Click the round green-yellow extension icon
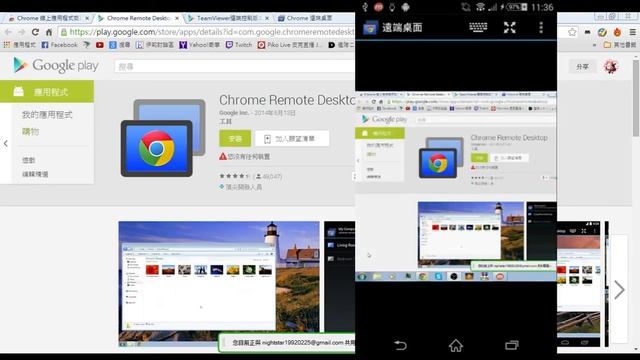 (x=602, y=32)
